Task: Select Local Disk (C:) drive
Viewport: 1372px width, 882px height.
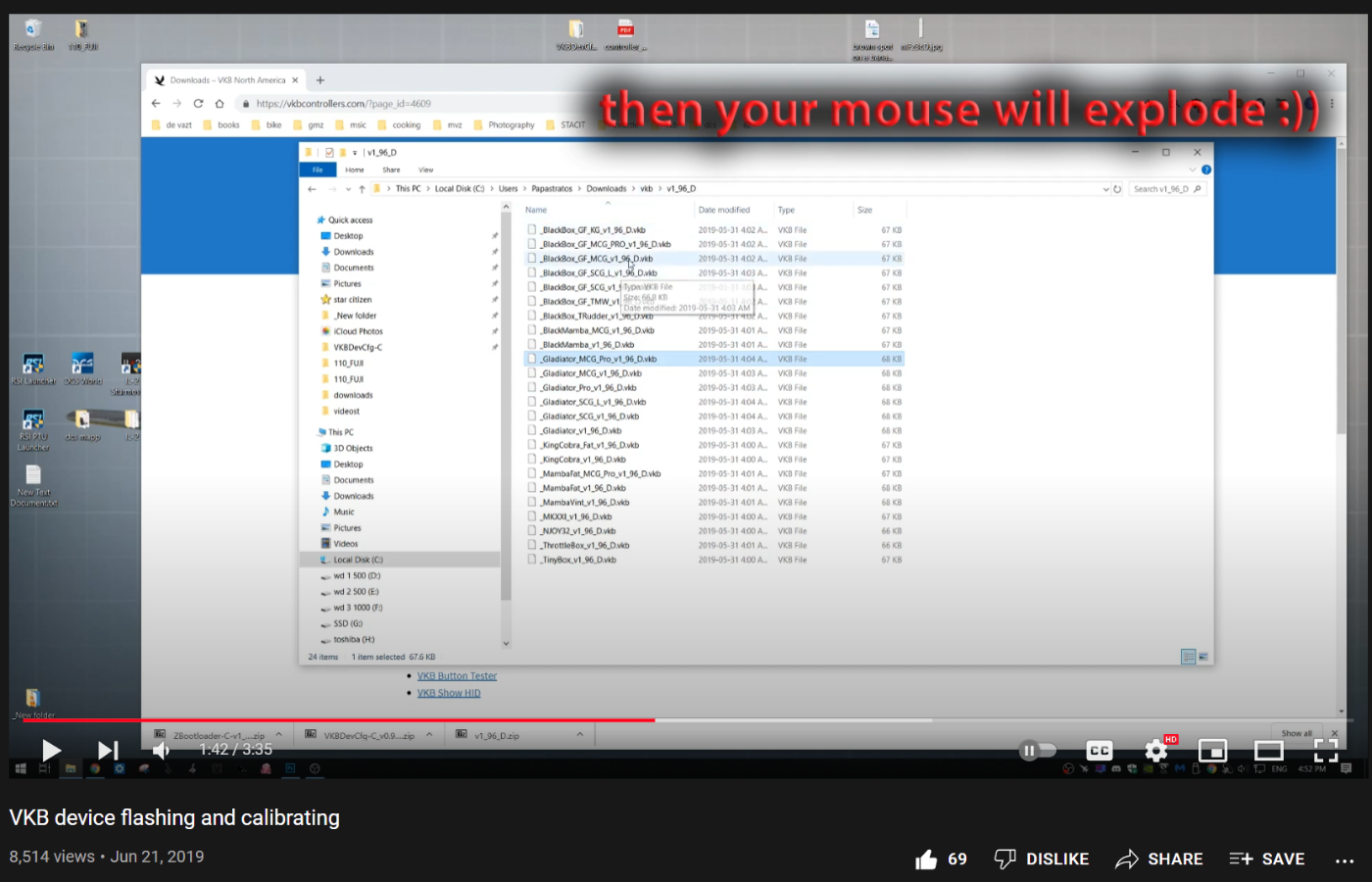Action: click(x=358, y=560)
